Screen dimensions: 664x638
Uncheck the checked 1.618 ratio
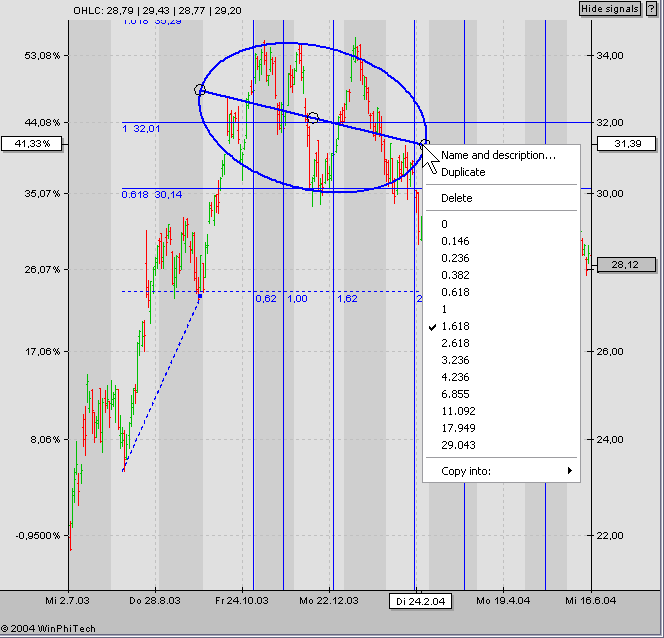[x=455, y=326]
